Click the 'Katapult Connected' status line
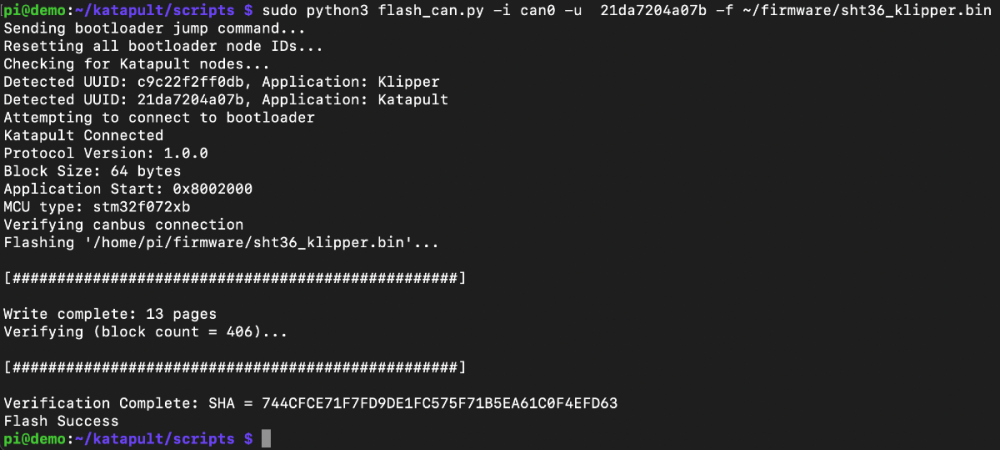The height and width of the screenshot is (450, 1000). coord(84,136)
